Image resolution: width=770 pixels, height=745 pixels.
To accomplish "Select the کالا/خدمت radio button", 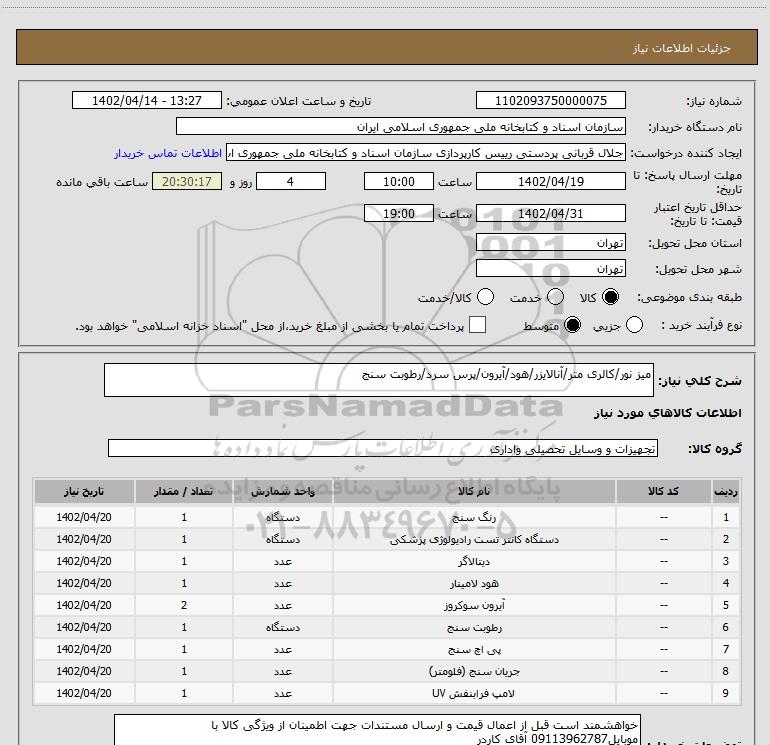I will (486, 297).
